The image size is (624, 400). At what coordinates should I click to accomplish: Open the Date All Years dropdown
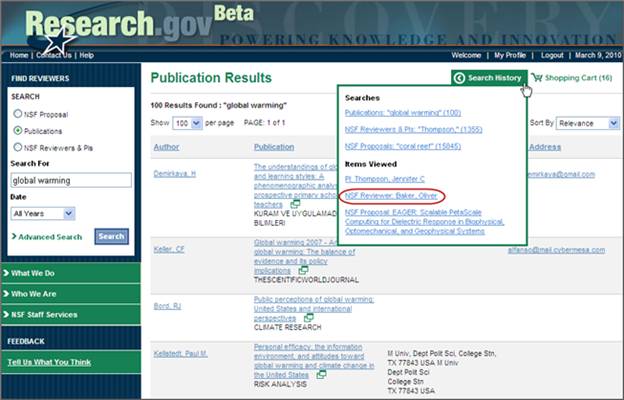43,213
